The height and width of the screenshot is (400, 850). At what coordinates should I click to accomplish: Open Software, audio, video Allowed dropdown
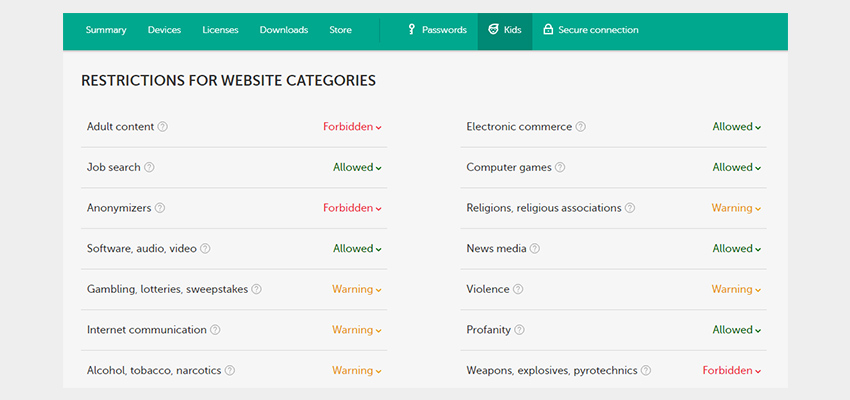357,249
